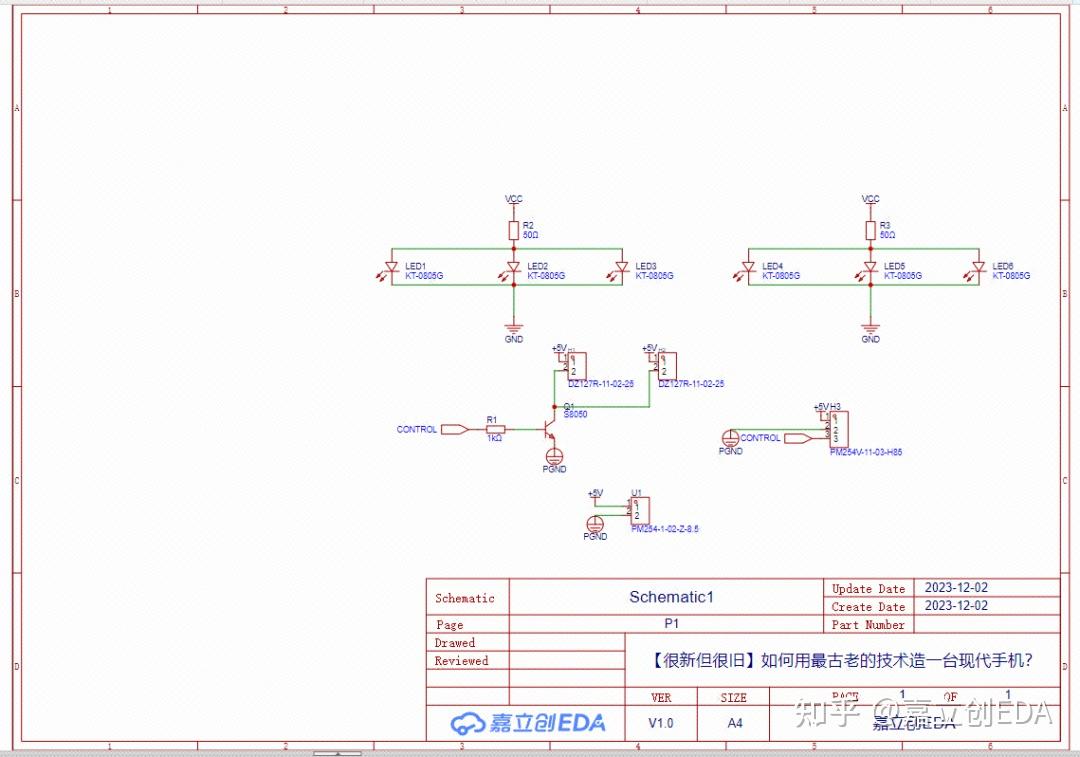
Task: Click the KT-0805G label beside LED1
Action: pyautogui.click(x=424, y=276)
